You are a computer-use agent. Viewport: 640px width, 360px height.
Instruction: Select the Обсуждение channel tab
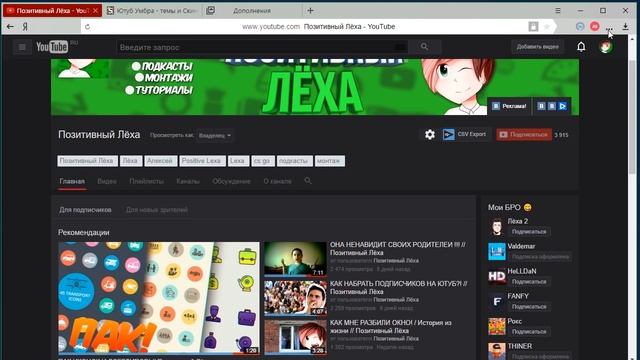(x=231, y=181)
